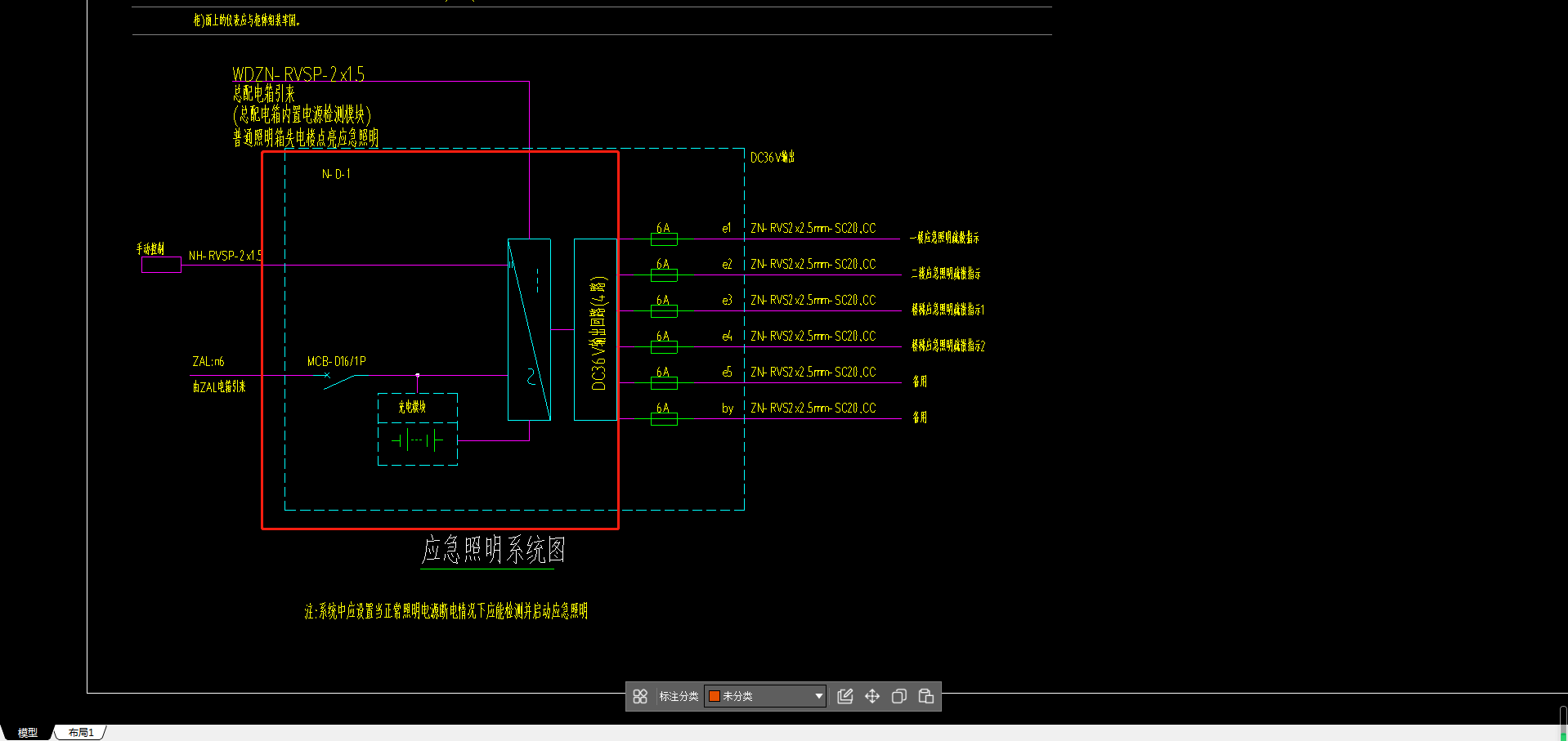Click the ZN-RVS cable text on by row
This screenshot has height=741, width=1568.
coord(813,408)
